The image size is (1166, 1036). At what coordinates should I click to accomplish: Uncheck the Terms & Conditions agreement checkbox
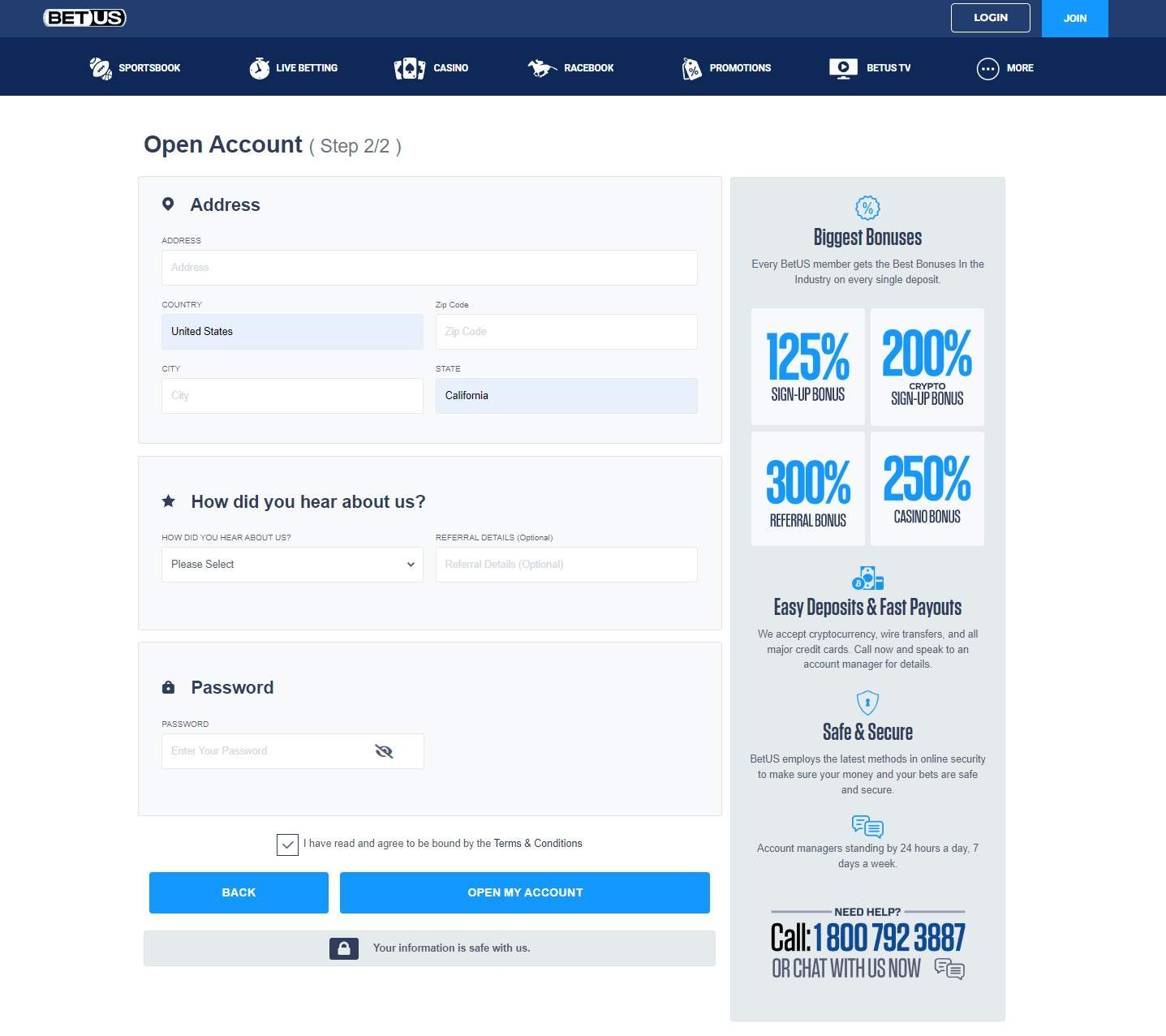(287, 845)
